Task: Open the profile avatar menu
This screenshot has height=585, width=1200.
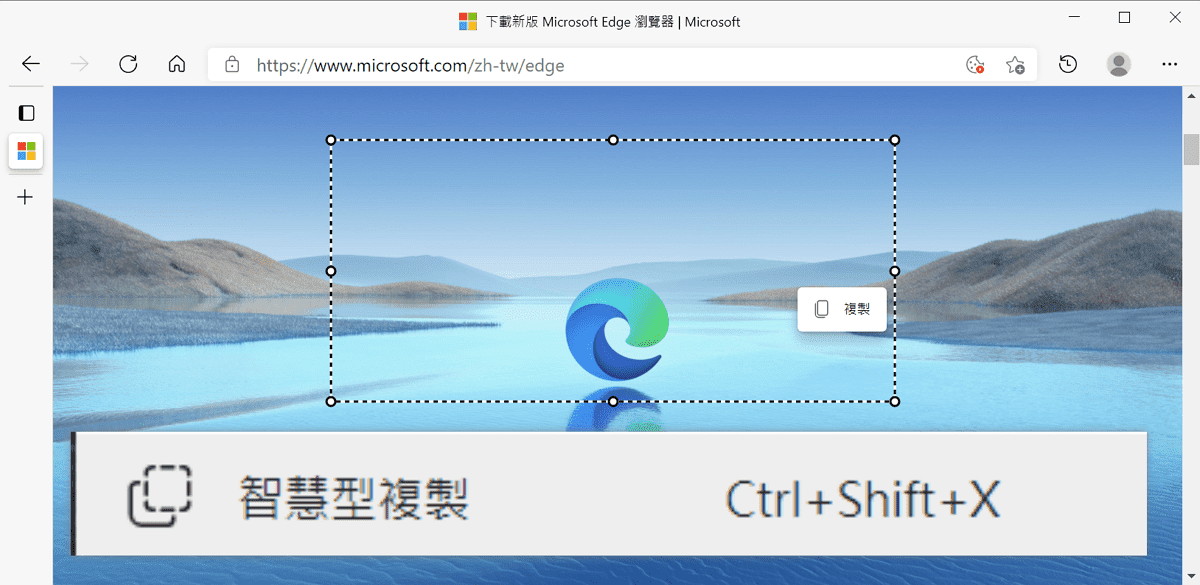Action: click(1118, 64)
